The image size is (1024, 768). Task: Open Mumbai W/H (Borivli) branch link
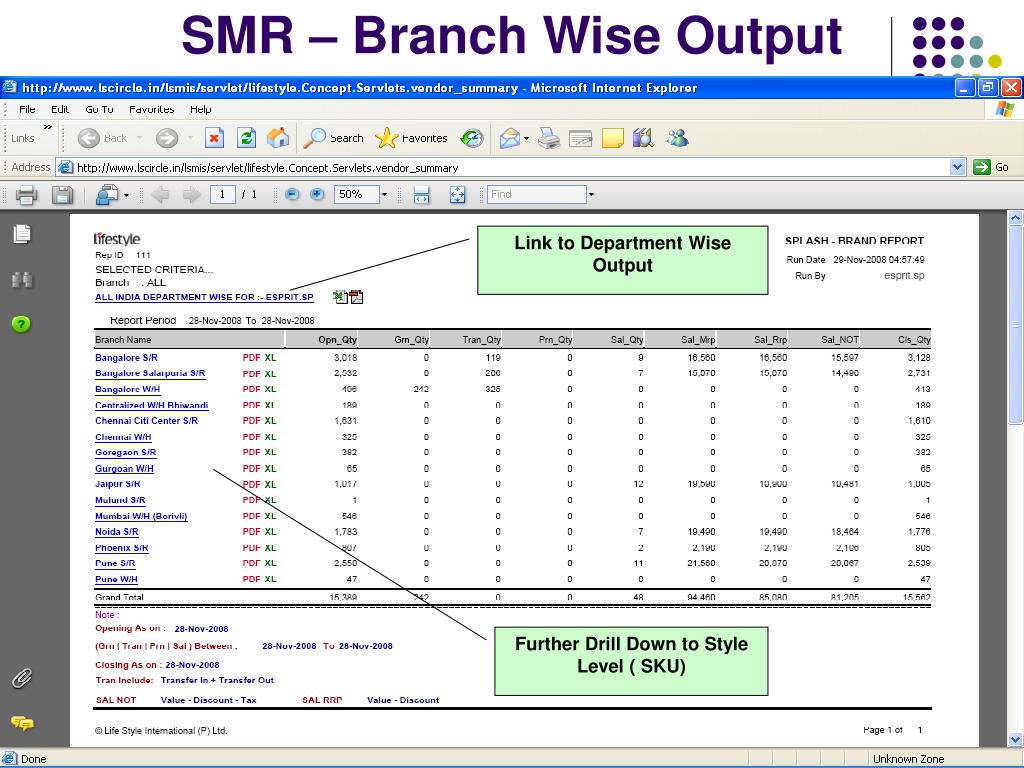(x=141, y=516)
